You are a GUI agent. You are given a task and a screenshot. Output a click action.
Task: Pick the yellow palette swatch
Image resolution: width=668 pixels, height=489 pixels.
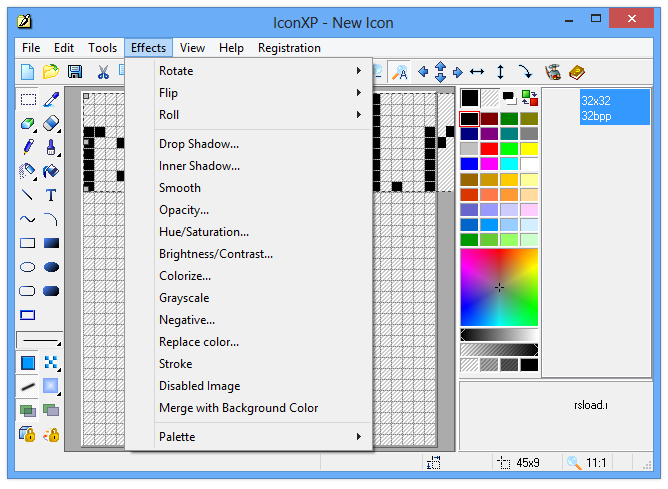[529, 149]
